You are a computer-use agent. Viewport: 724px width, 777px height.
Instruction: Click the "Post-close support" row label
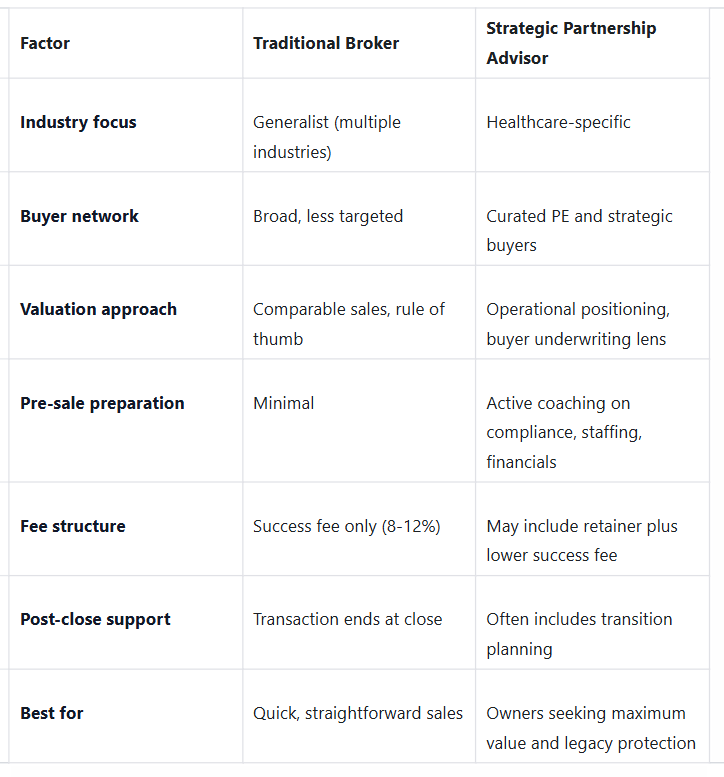(95, 619)
